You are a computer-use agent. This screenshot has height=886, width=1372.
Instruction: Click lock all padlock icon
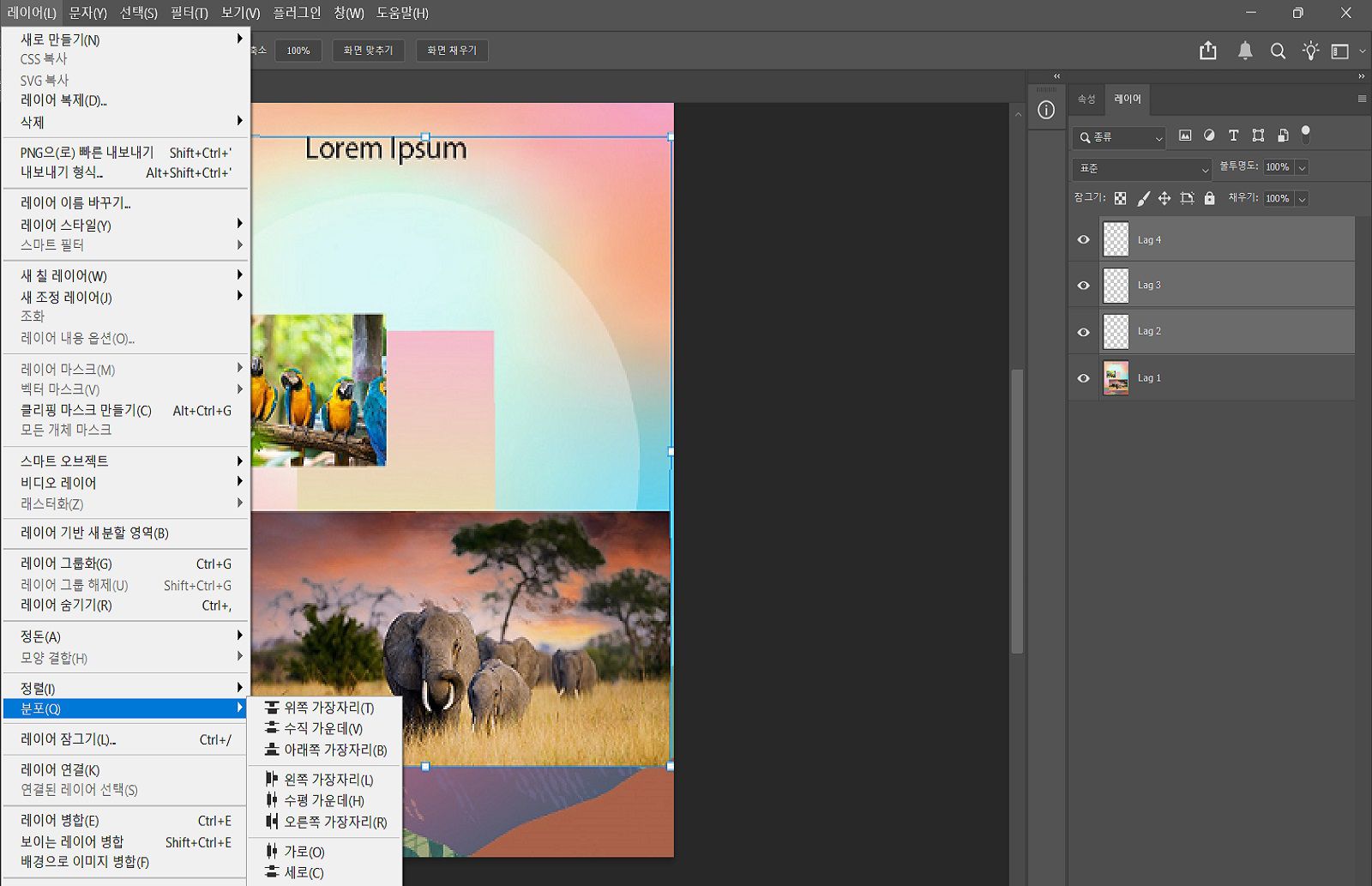tap(1209, 199)
